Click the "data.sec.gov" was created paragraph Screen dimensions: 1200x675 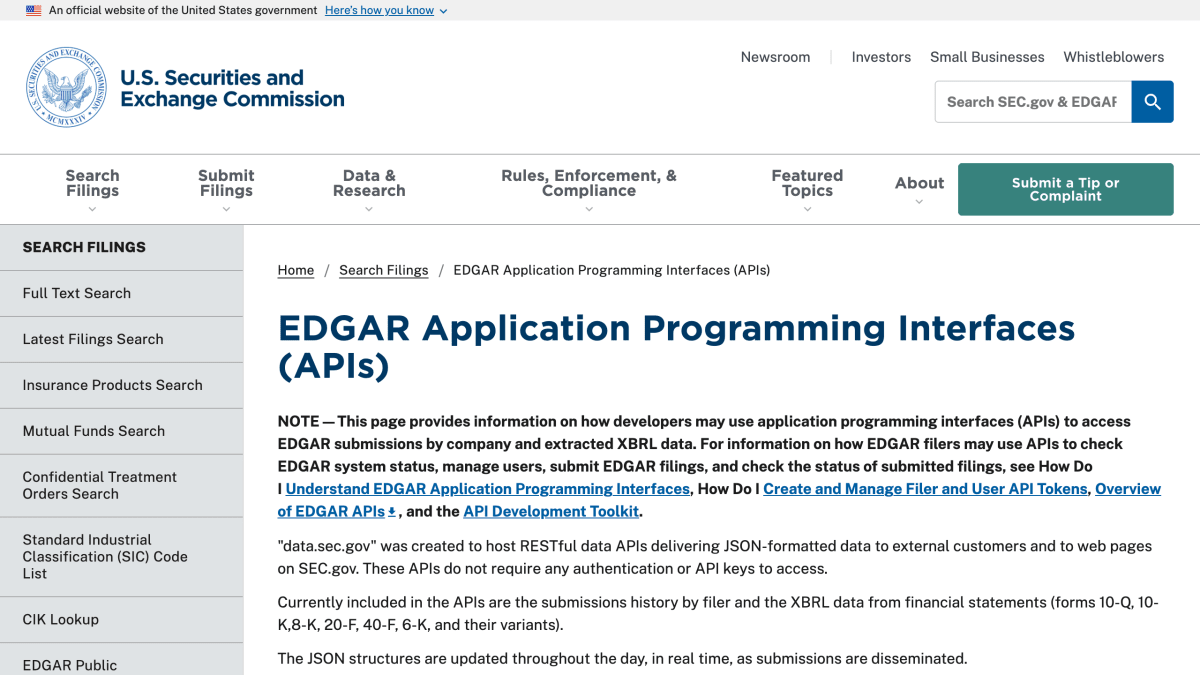[715, 558]
